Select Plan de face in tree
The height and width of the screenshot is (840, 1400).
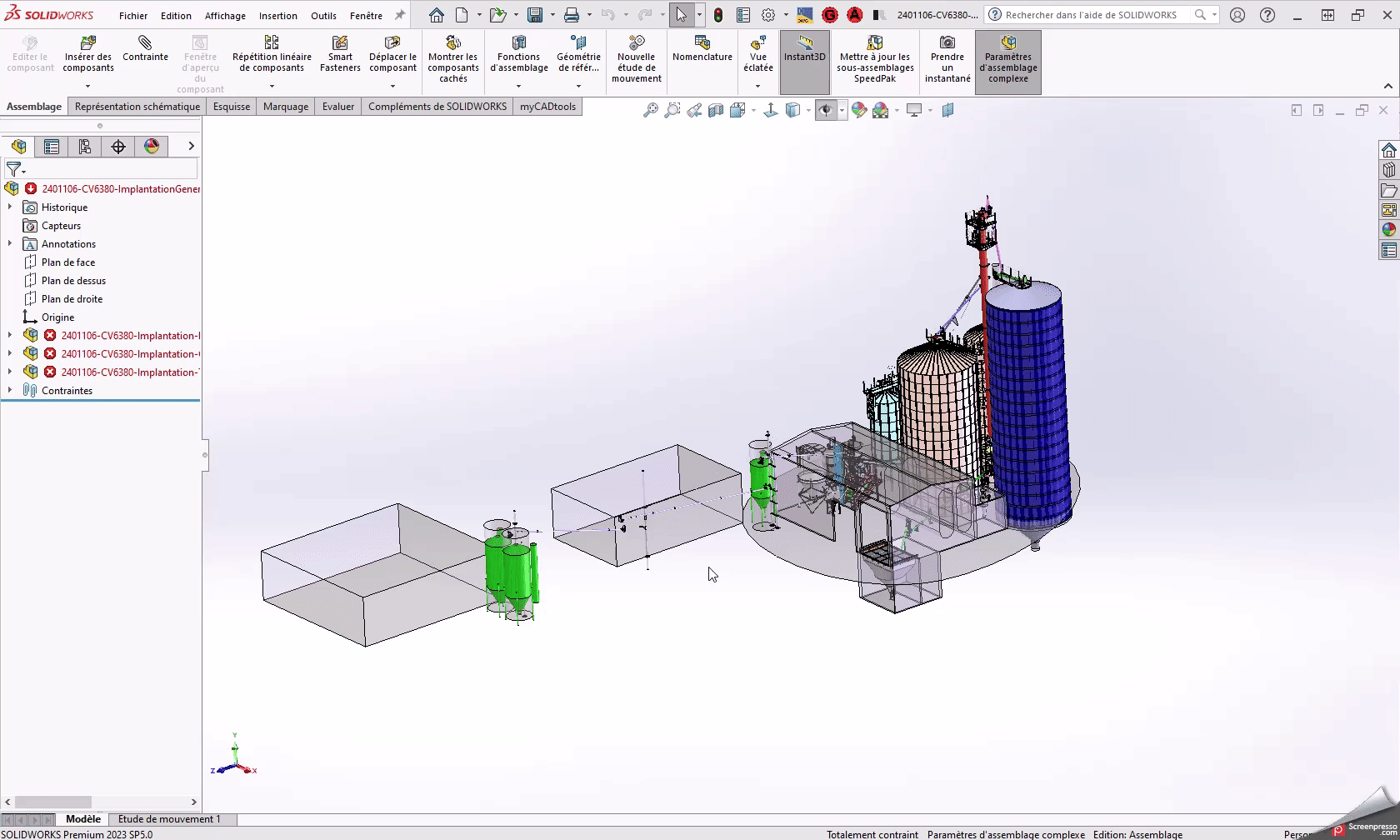pos(68,262)
